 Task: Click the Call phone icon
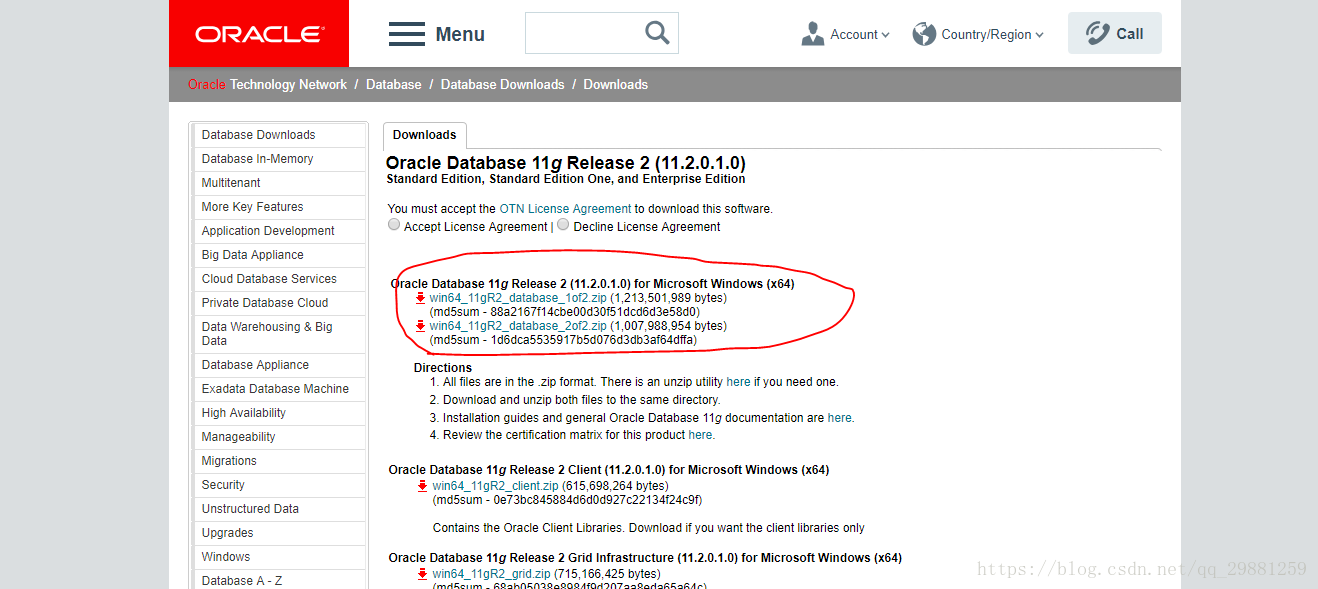(1098, 34)
